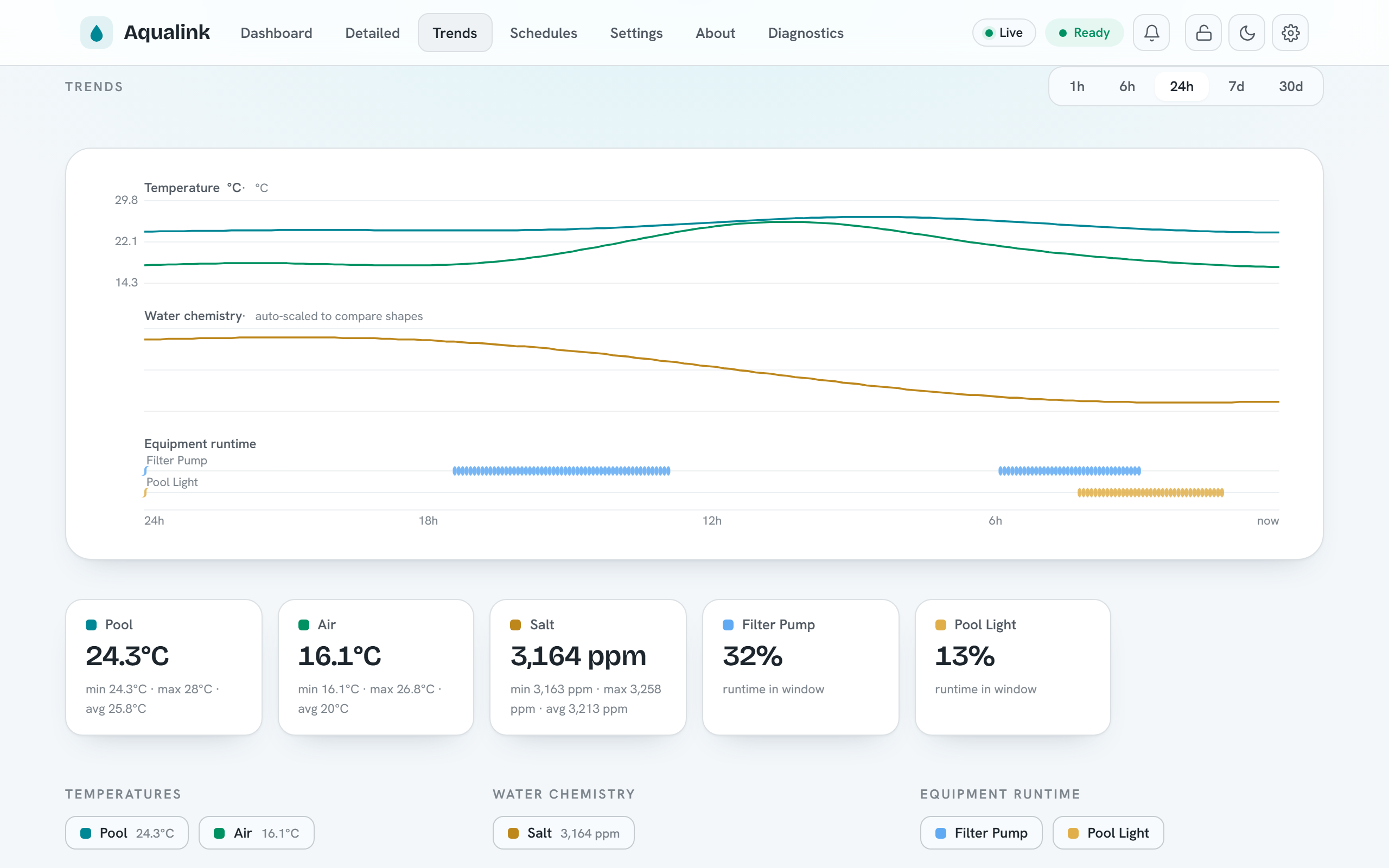Select the 1h time range

[x=1077, y=87]
